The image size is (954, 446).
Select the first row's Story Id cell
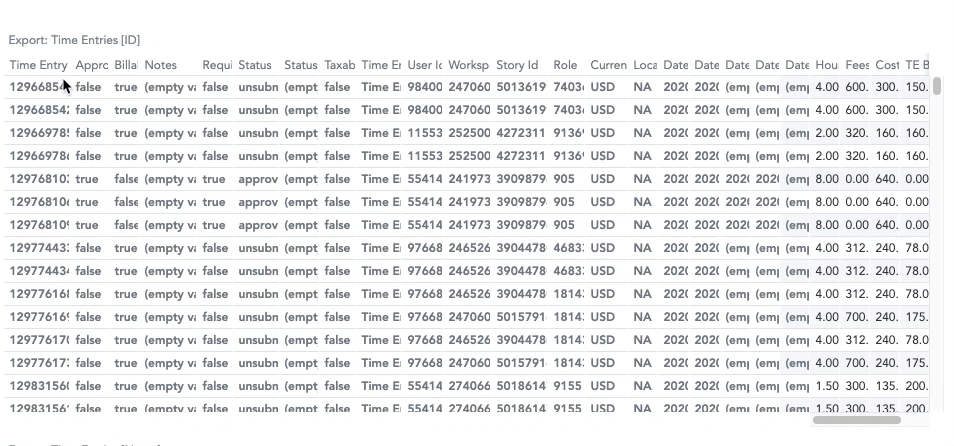point(521,87)
